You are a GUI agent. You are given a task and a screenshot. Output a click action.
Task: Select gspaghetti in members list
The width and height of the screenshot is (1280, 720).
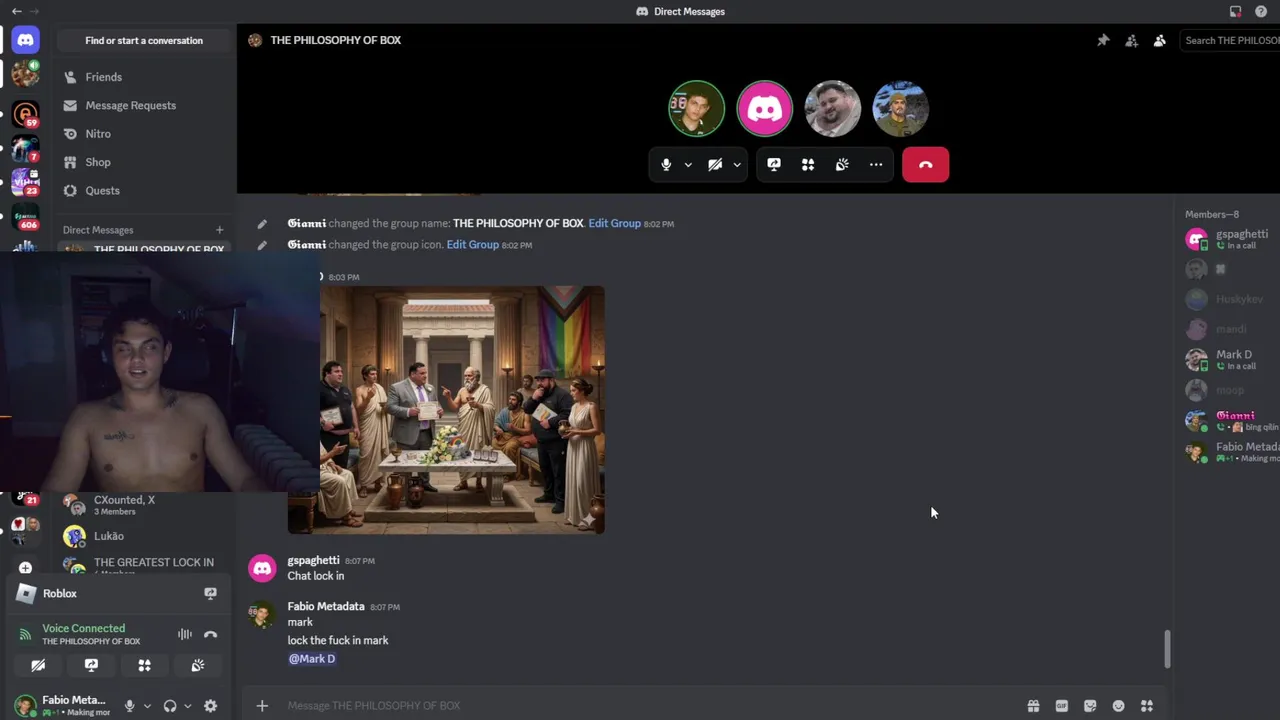click(x=1230, y=239)
